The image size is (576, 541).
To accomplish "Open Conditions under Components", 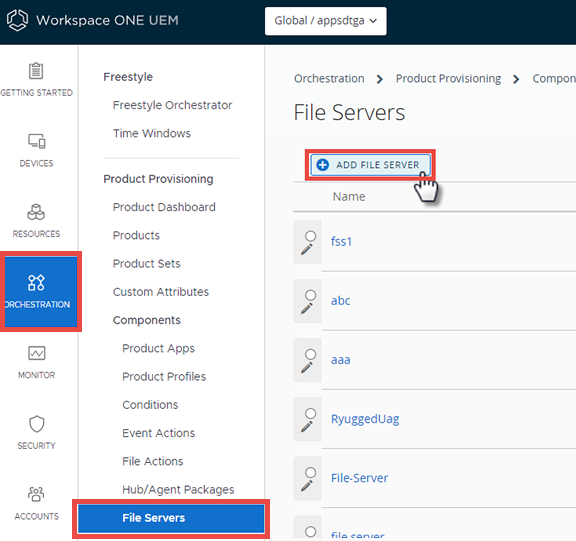I will pyautogui.click(x=150, y=405).
